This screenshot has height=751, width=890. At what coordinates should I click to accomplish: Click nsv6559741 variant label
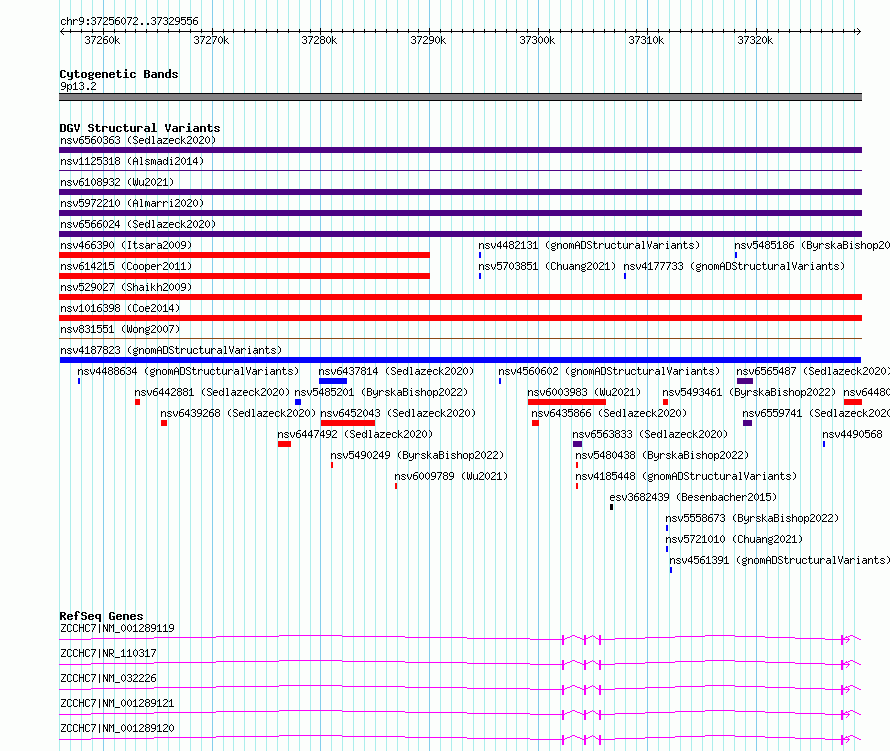point(816,413)
